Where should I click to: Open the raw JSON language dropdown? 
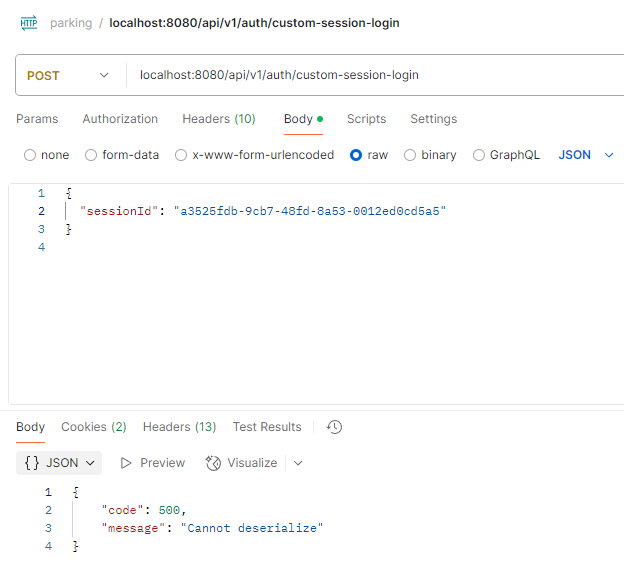[586, 155]
